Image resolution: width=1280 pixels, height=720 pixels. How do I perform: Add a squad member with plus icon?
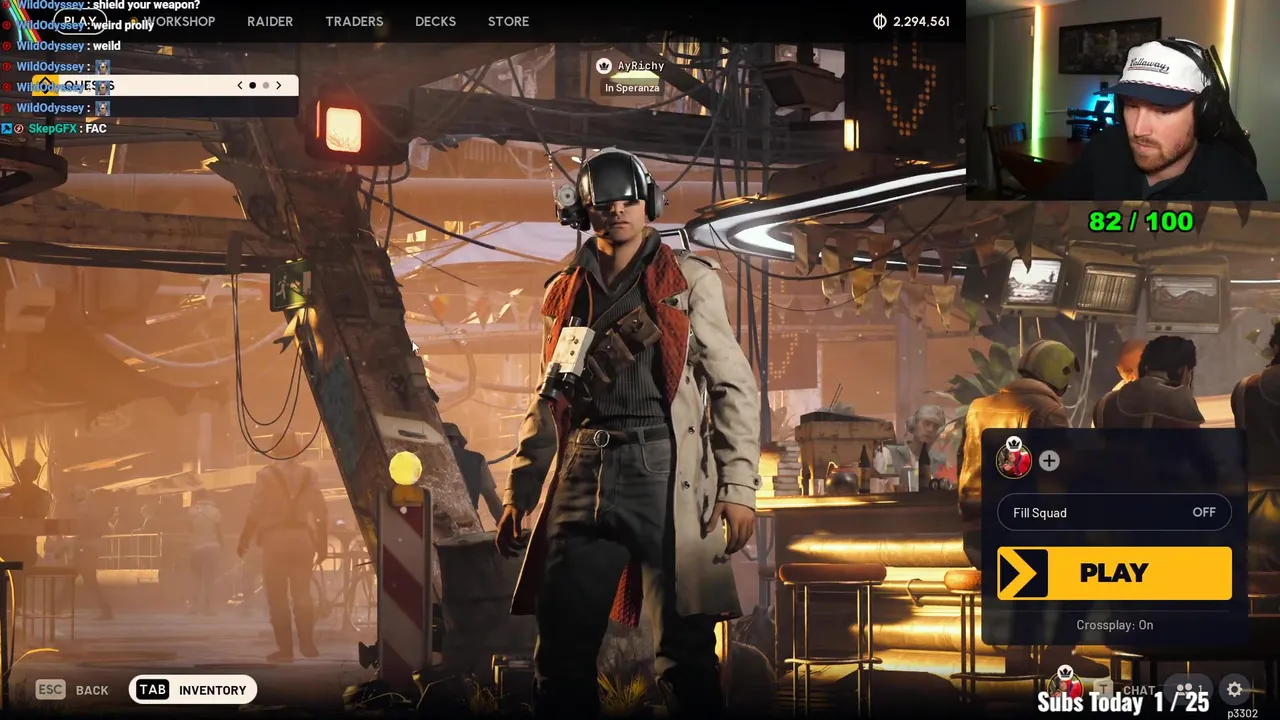click(1049, 461)
